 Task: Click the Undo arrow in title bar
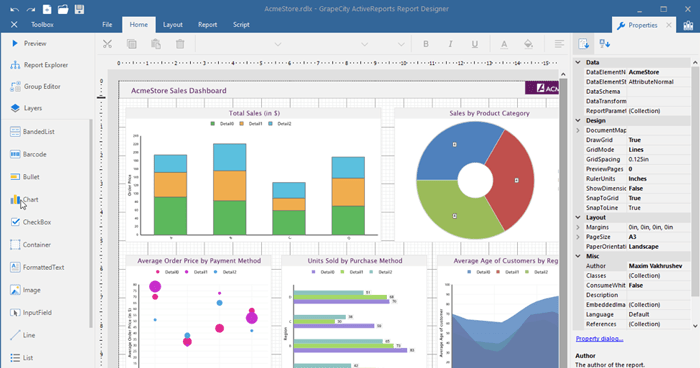tap(14, 9)
